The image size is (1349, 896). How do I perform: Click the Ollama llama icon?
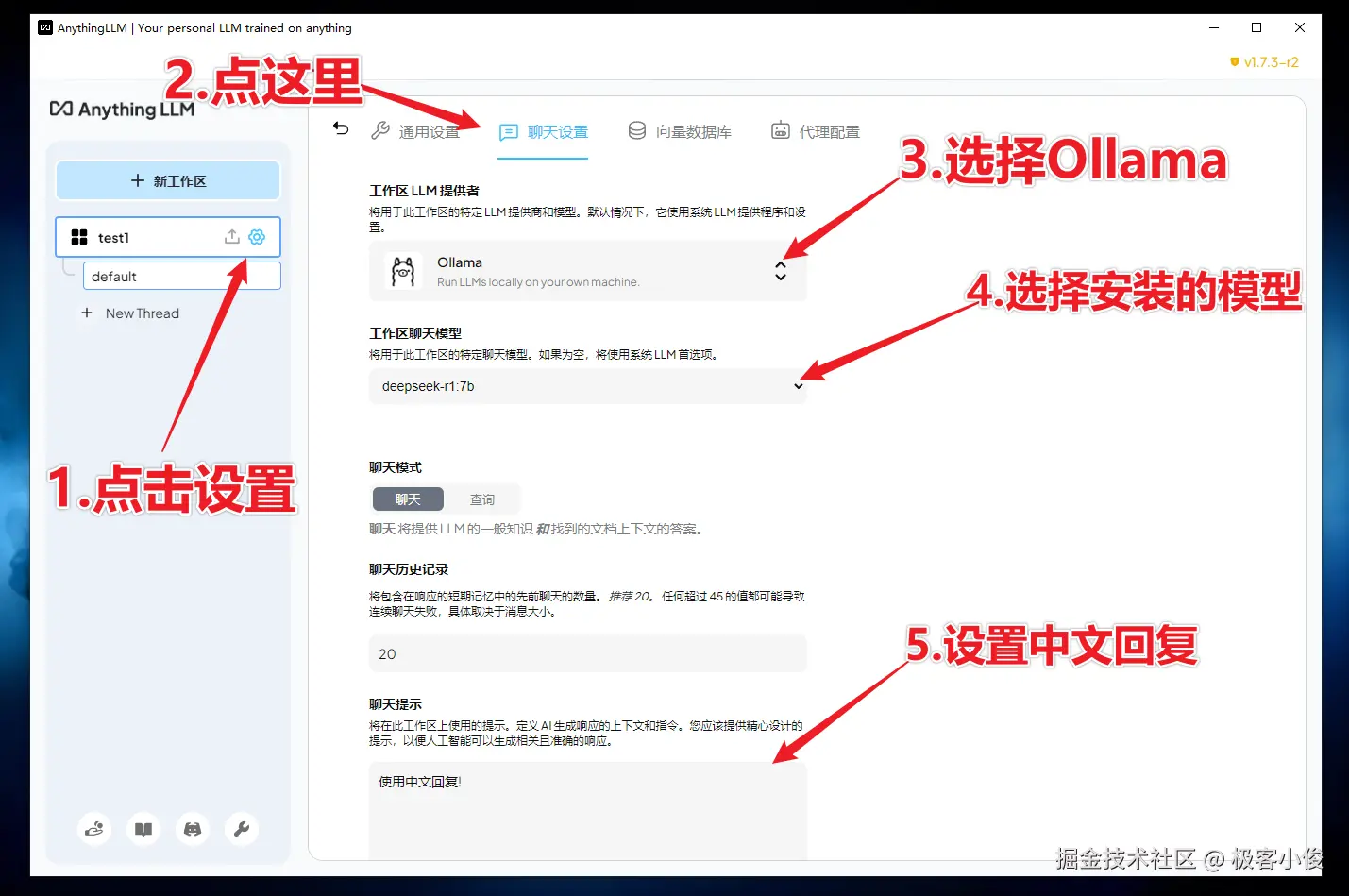403,271
